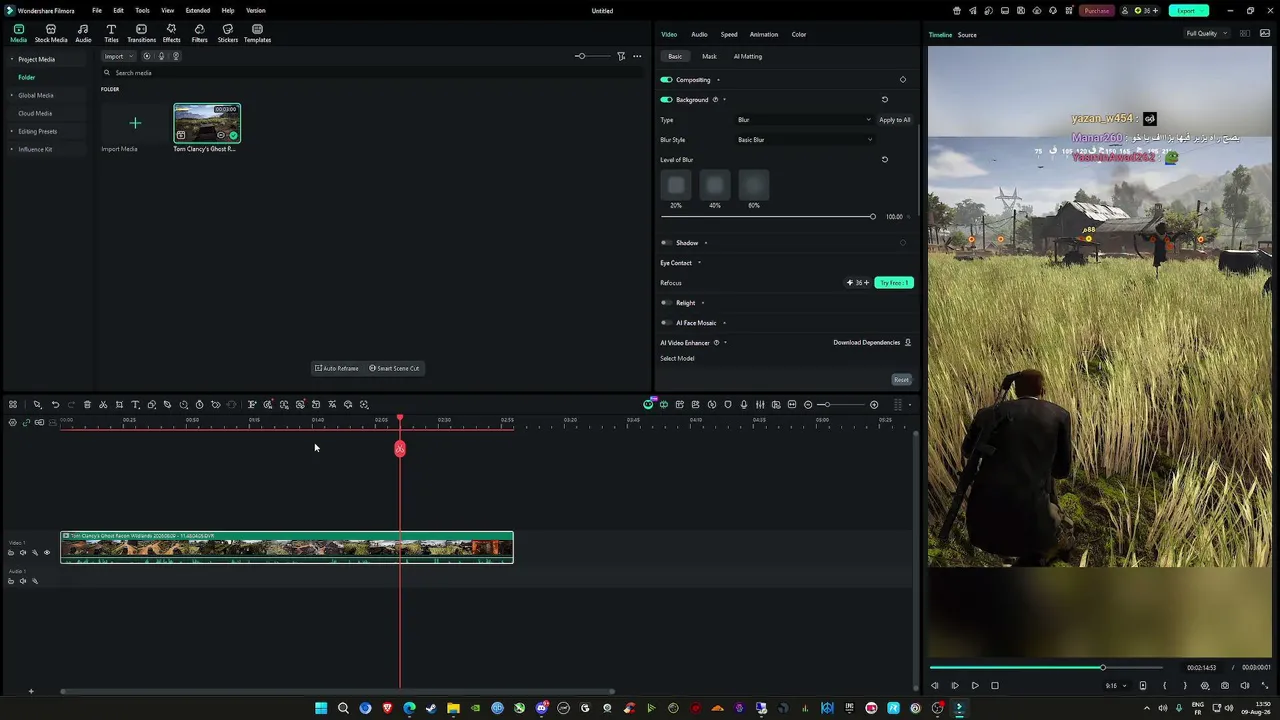Lock the Video 1 track
1280x720 pixels.
(x=11, y=553)
